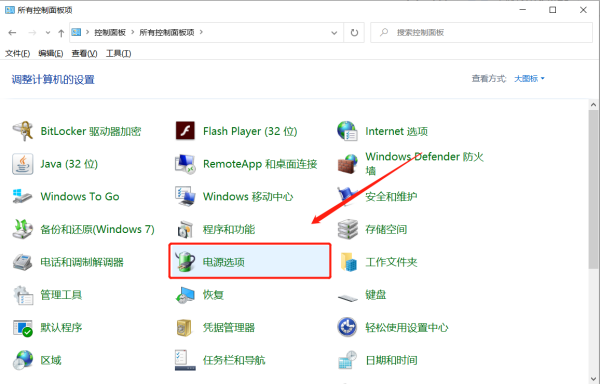This screenshot has width=600, height=384.
Task: Open the 电源选项 battery icon
Action: click(x=185, y=262)
